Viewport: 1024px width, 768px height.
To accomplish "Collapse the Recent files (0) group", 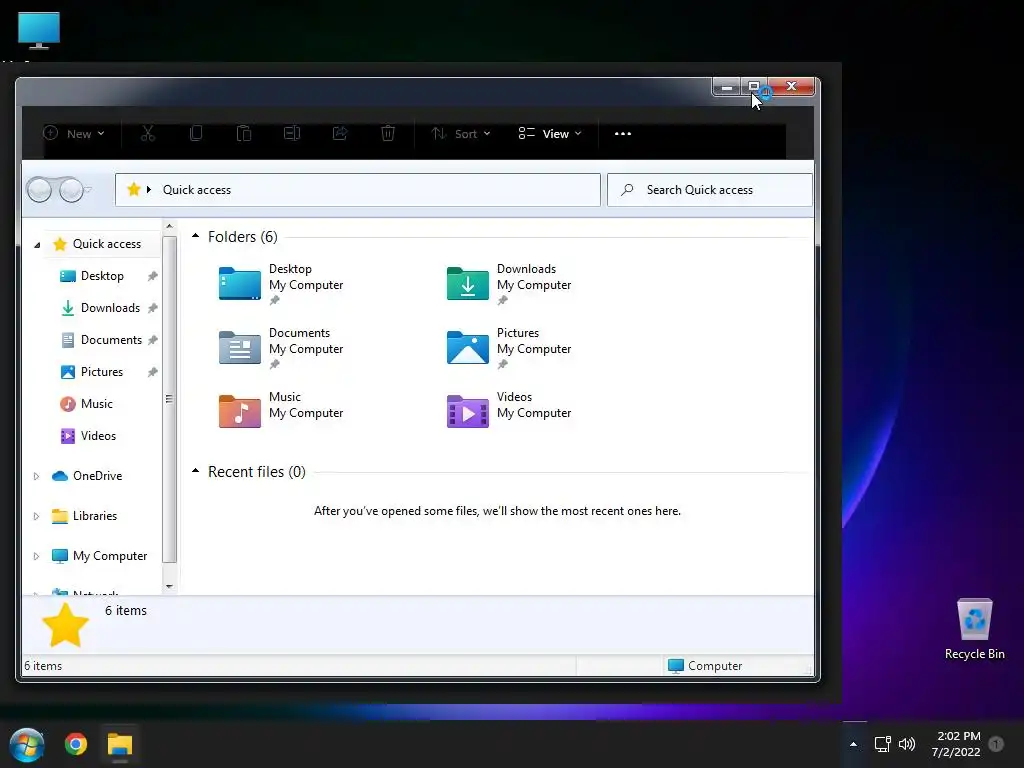I will point(195,471).
